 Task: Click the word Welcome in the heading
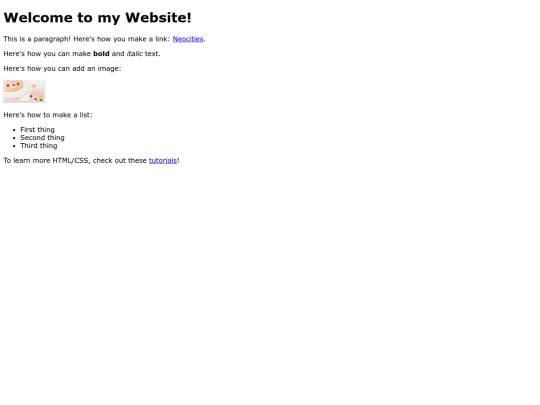point(38,18)
